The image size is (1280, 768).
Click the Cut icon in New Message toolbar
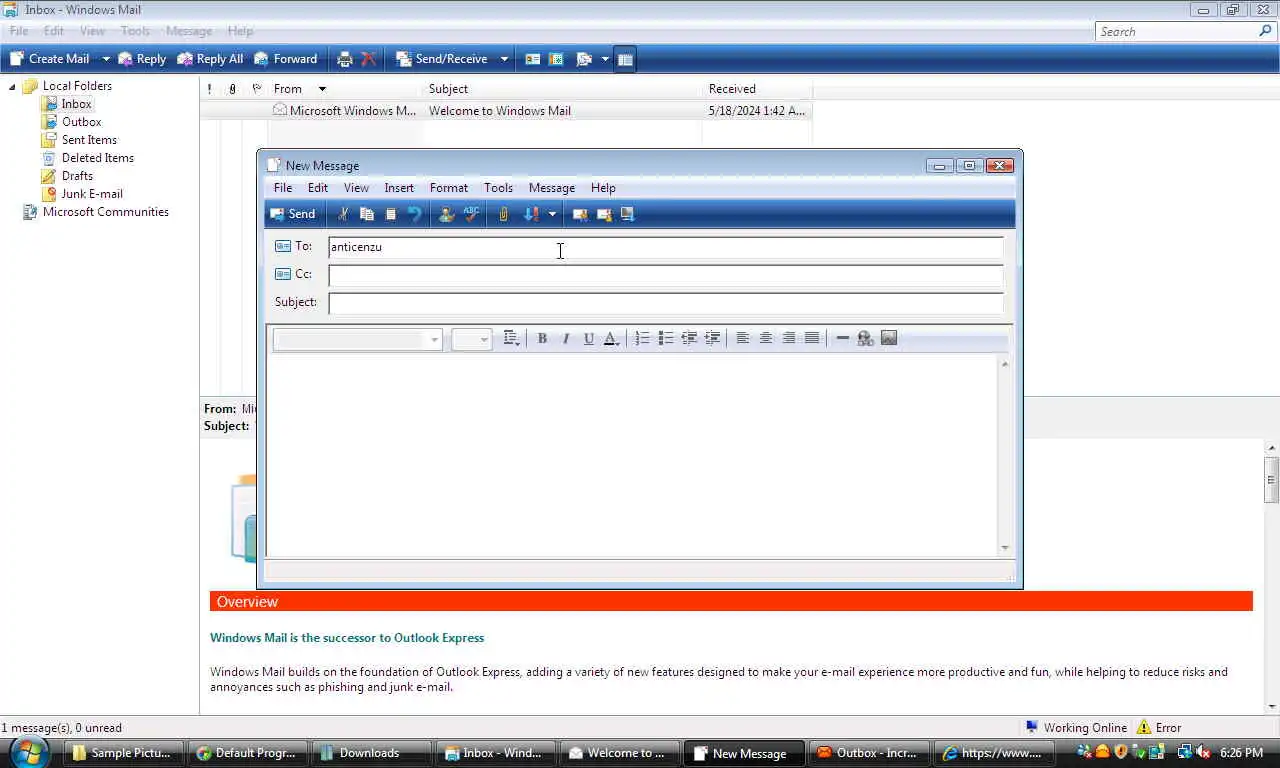(343, 214)
